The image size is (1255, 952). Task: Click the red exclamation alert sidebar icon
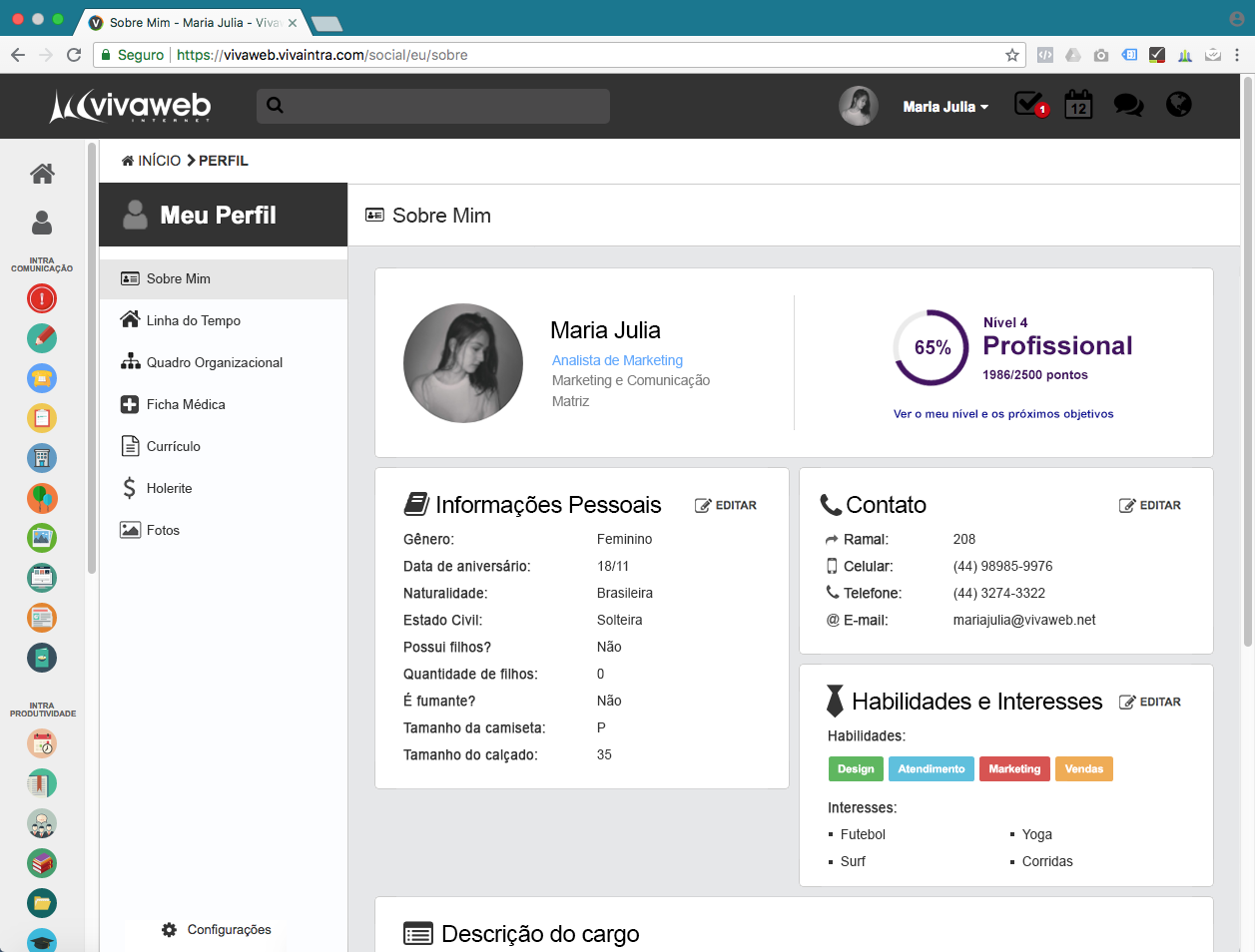pyautogui.click(x=42, y=298)
